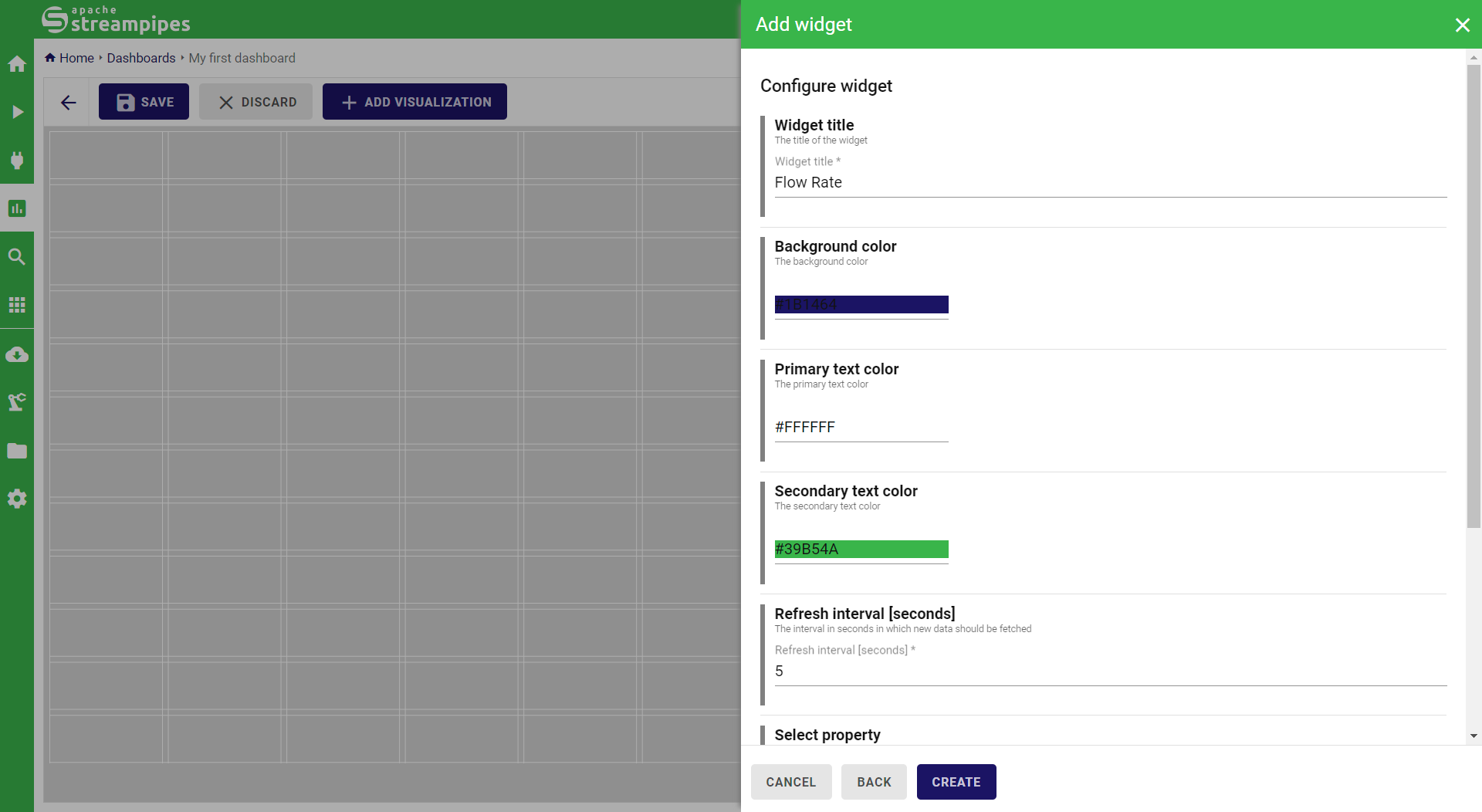Image resolution: width=1482 pixels, height=812 pixels.
Task: Open the secondary text color swatch #39B54A
Action: (x=861, y=549)
